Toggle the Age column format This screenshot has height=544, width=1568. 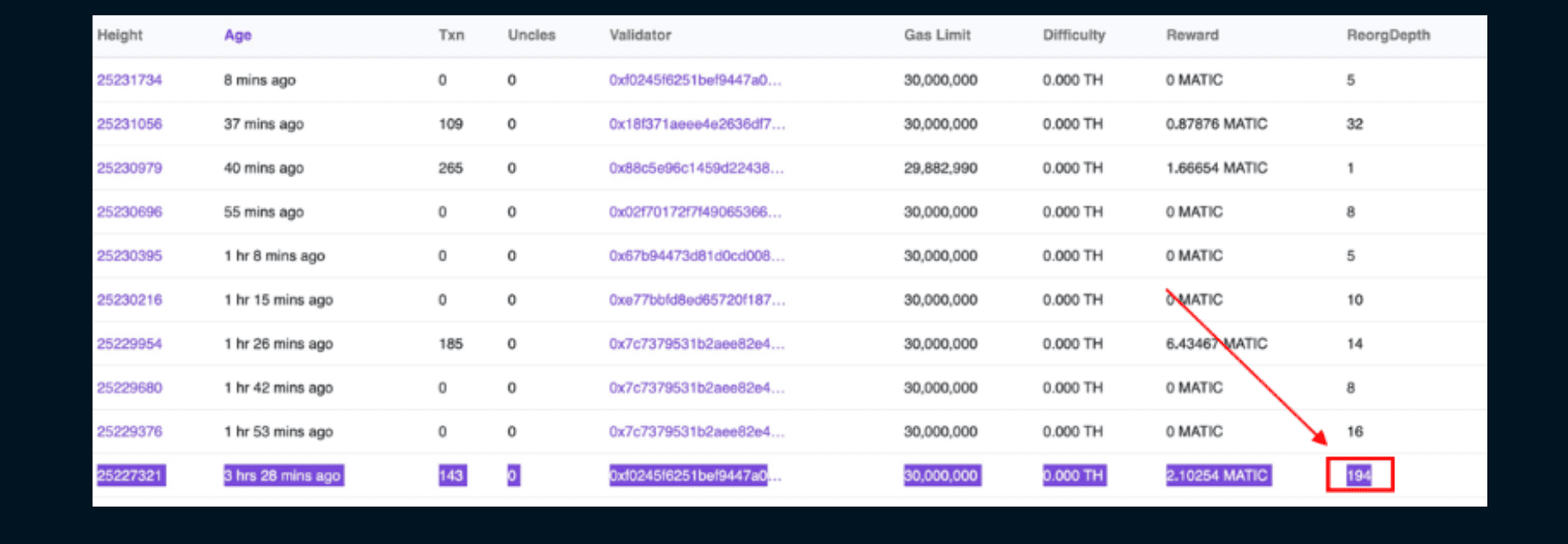pyautogui.click(x=237, y=35)
